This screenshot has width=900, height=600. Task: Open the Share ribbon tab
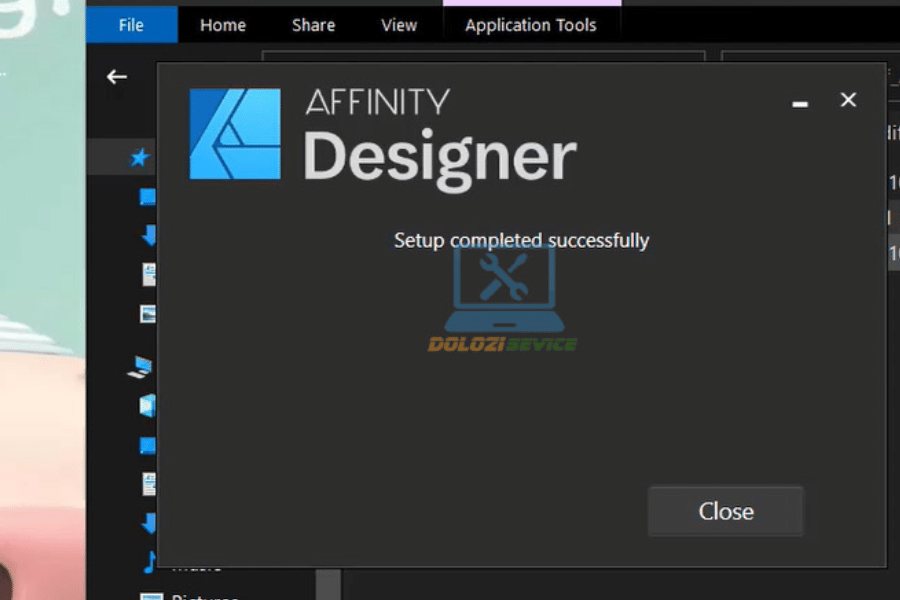coord(313,25)
